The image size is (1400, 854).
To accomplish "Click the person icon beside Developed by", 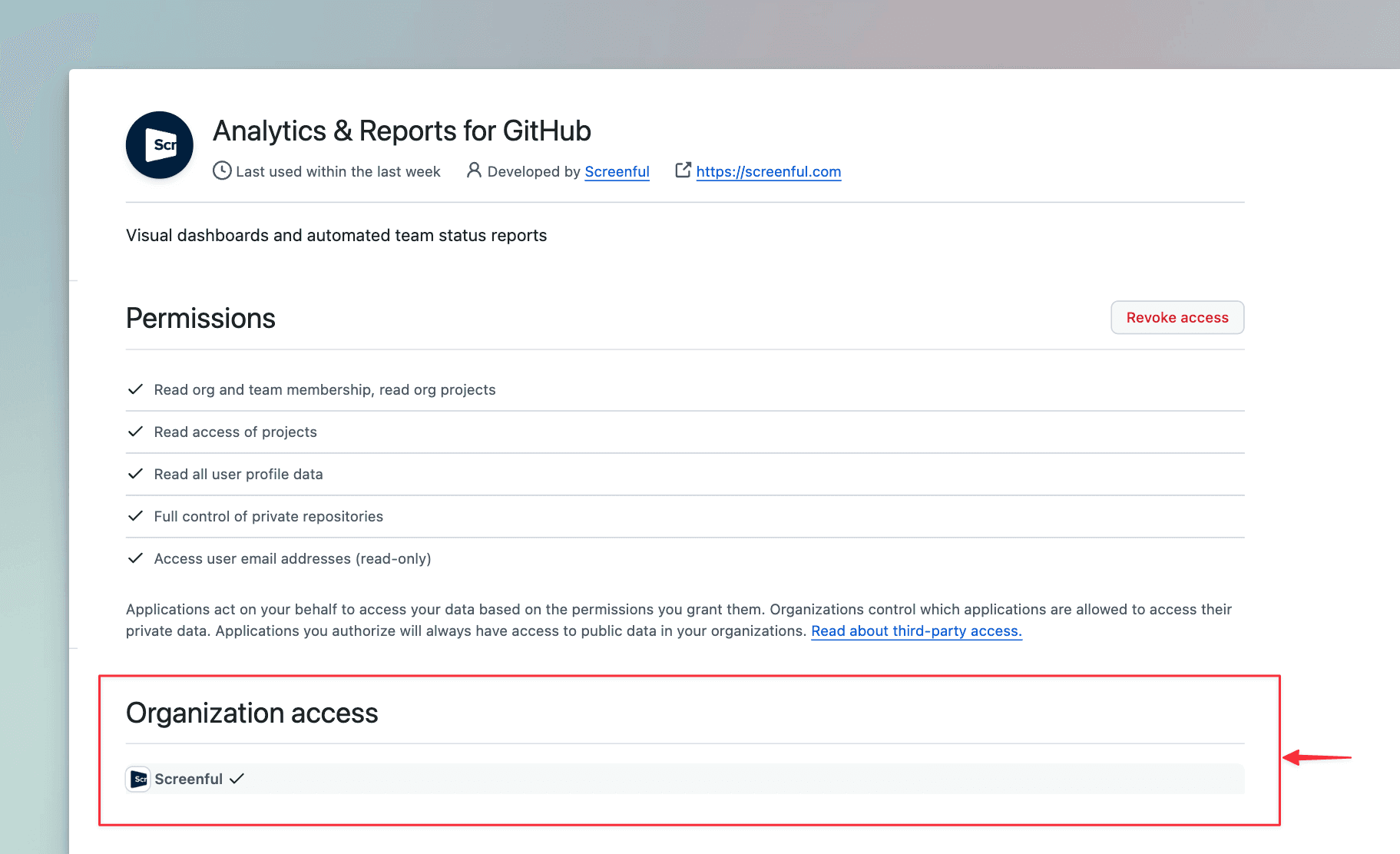I will (x=474, y=170).
